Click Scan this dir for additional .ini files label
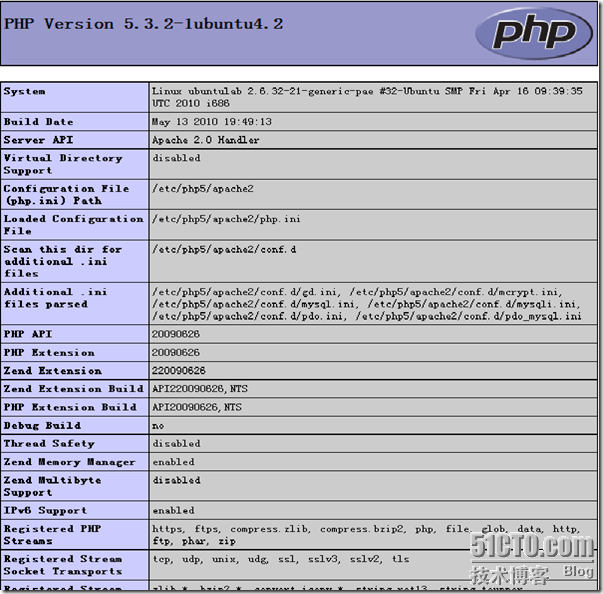This screenshot has width=603, height=594. coord(63,261)
